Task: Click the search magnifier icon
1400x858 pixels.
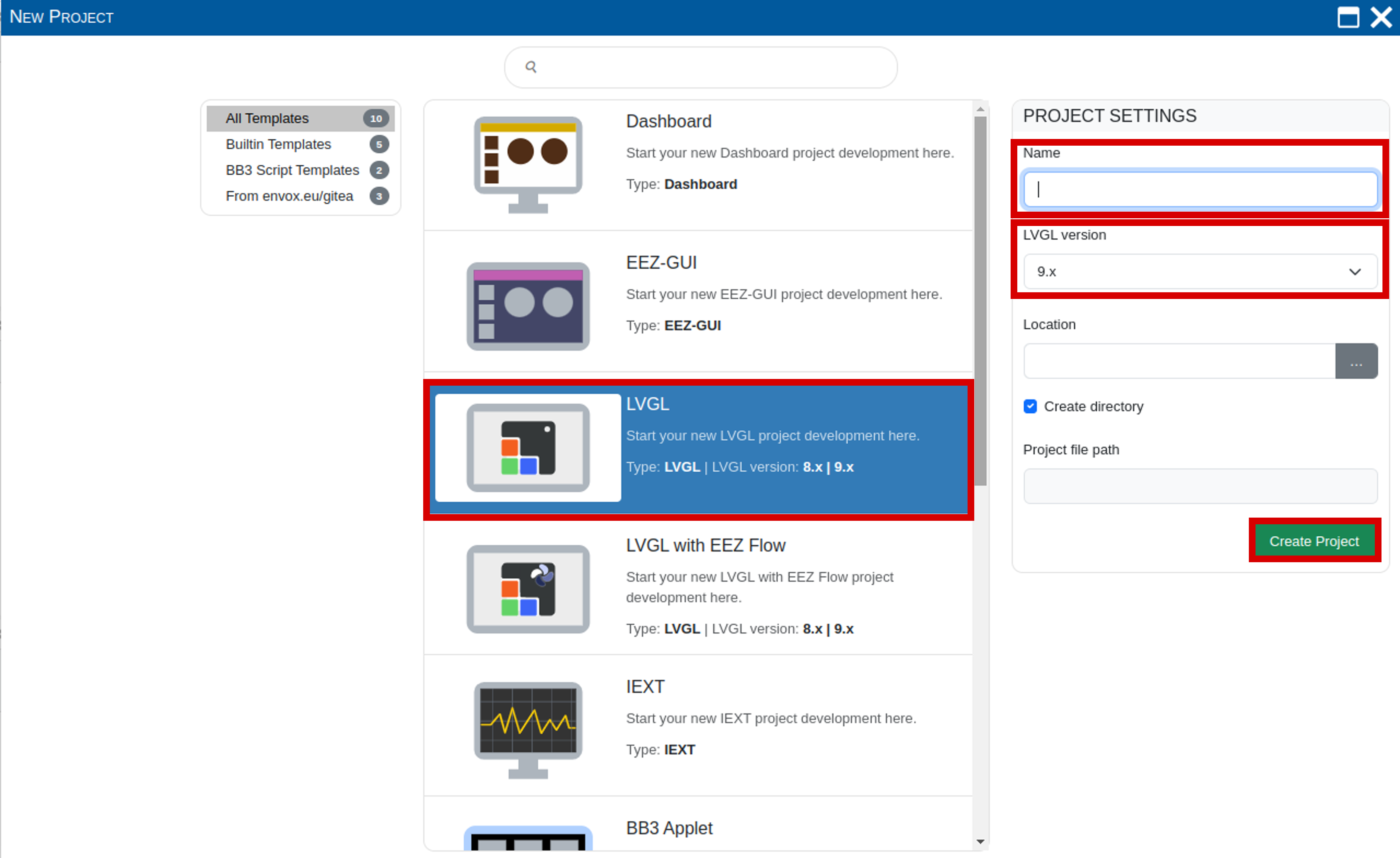Action: [531, 67]
